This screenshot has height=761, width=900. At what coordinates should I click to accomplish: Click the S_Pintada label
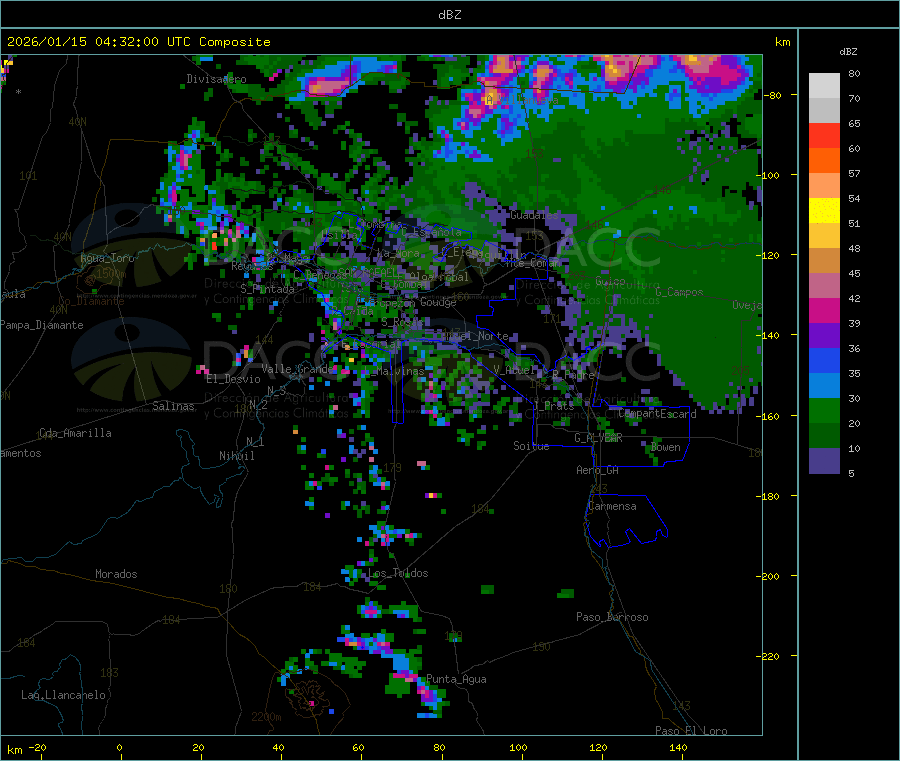click(267, 289)
